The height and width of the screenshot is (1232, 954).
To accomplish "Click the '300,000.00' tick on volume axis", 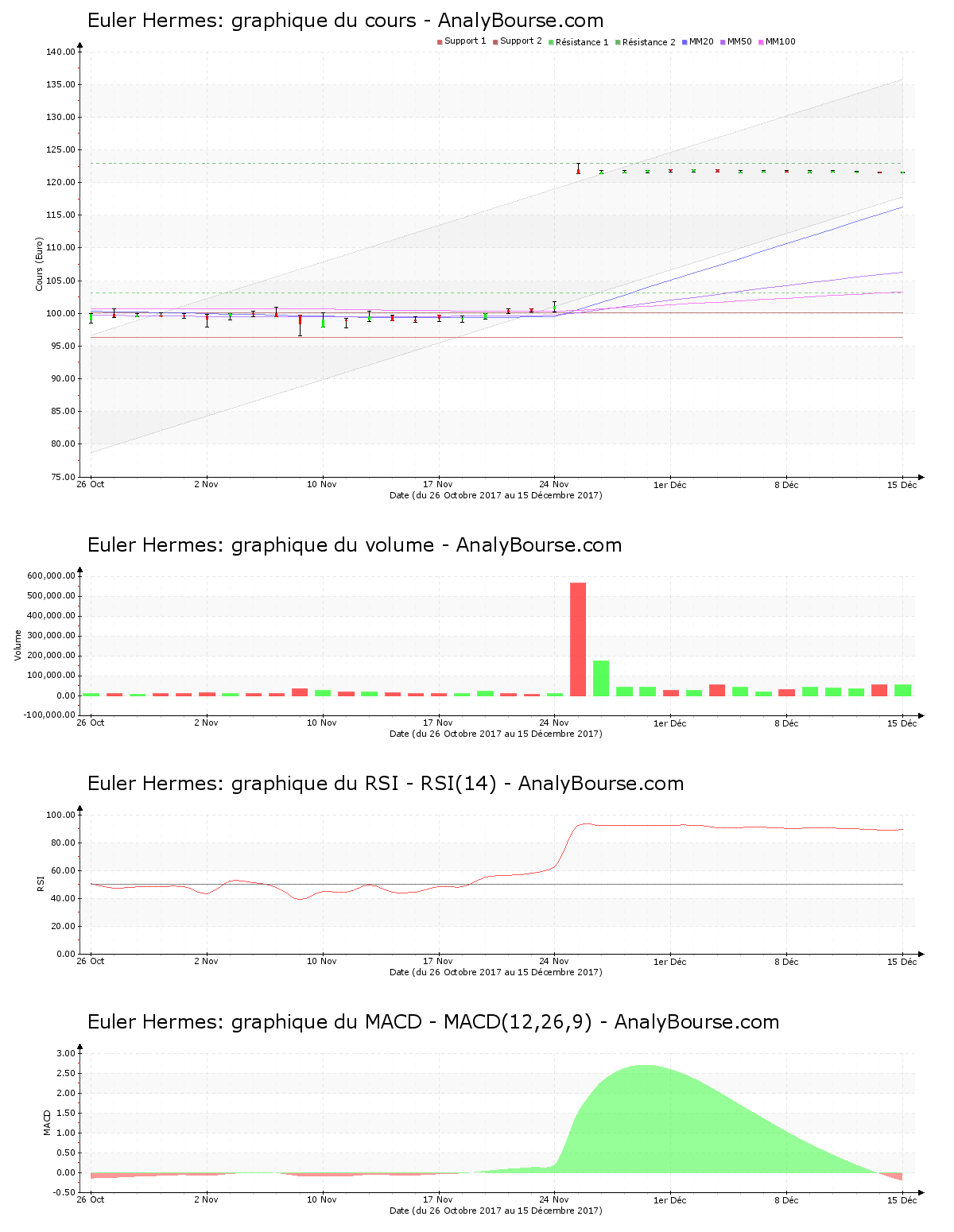I will [51, 636].
